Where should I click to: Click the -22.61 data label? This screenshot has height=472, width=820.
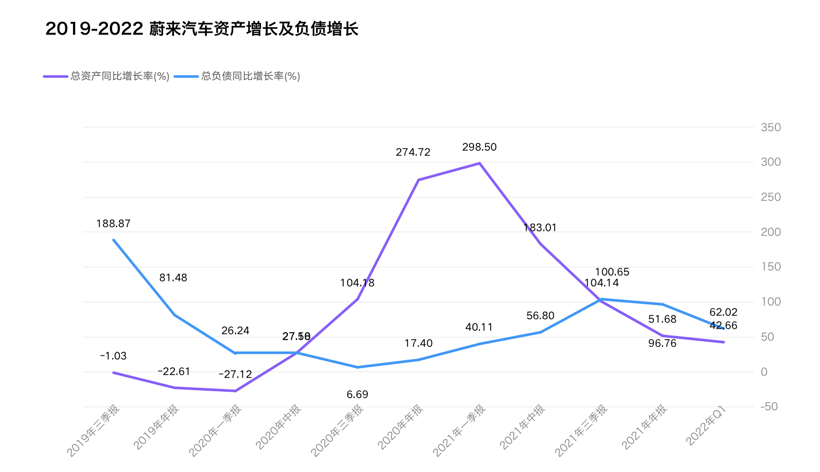click(174, 372)
